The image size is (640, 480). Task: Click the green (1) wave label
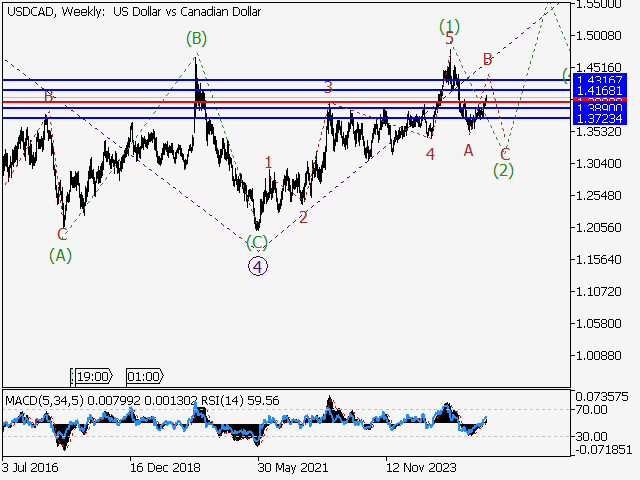(450, 26)
